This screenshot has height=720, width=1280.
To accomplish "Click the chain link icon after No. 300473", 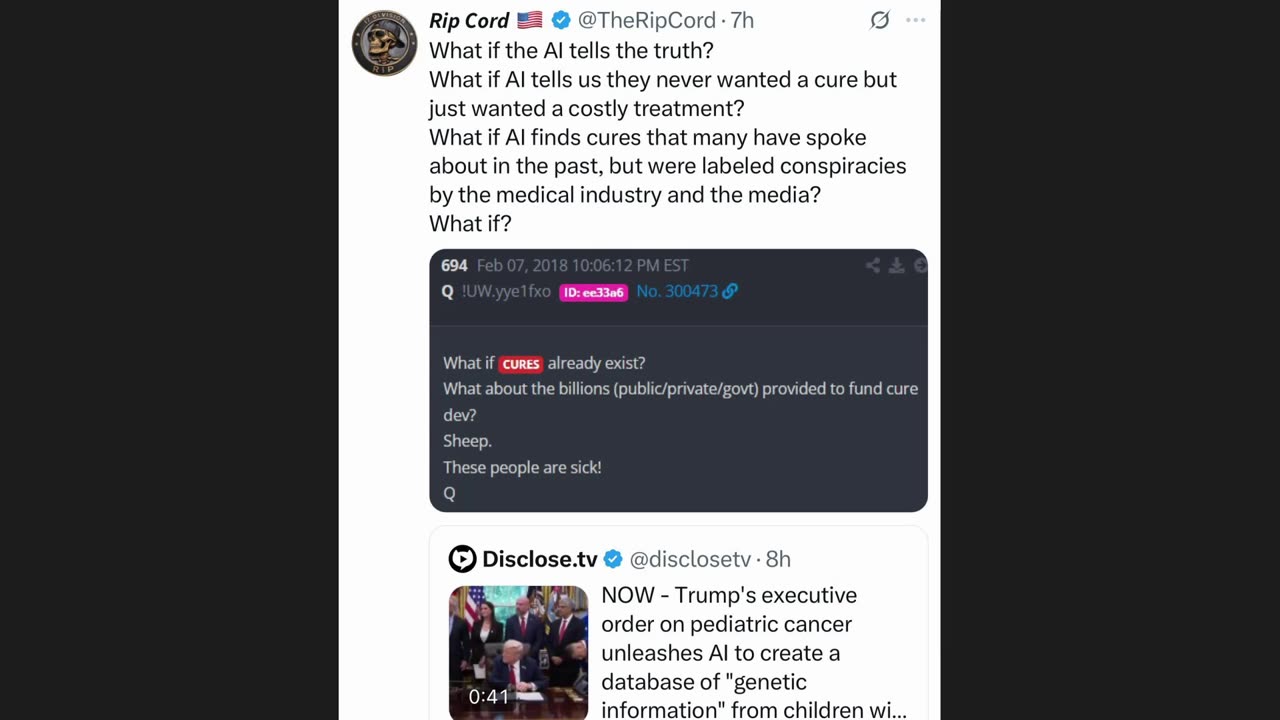I will tap(730, 291).
